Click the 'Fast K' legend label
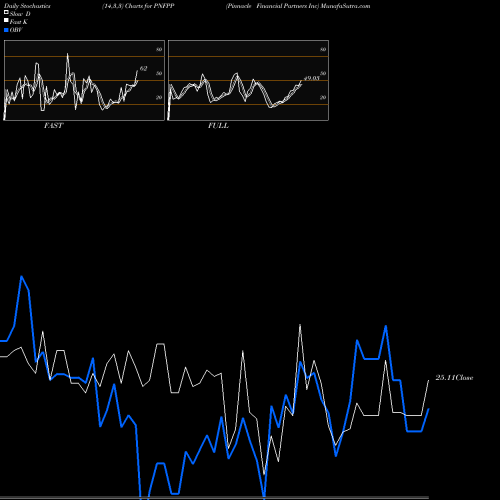The height and width of the screenshot is (500, 500). pyautogui.click(x=18, y=22)
